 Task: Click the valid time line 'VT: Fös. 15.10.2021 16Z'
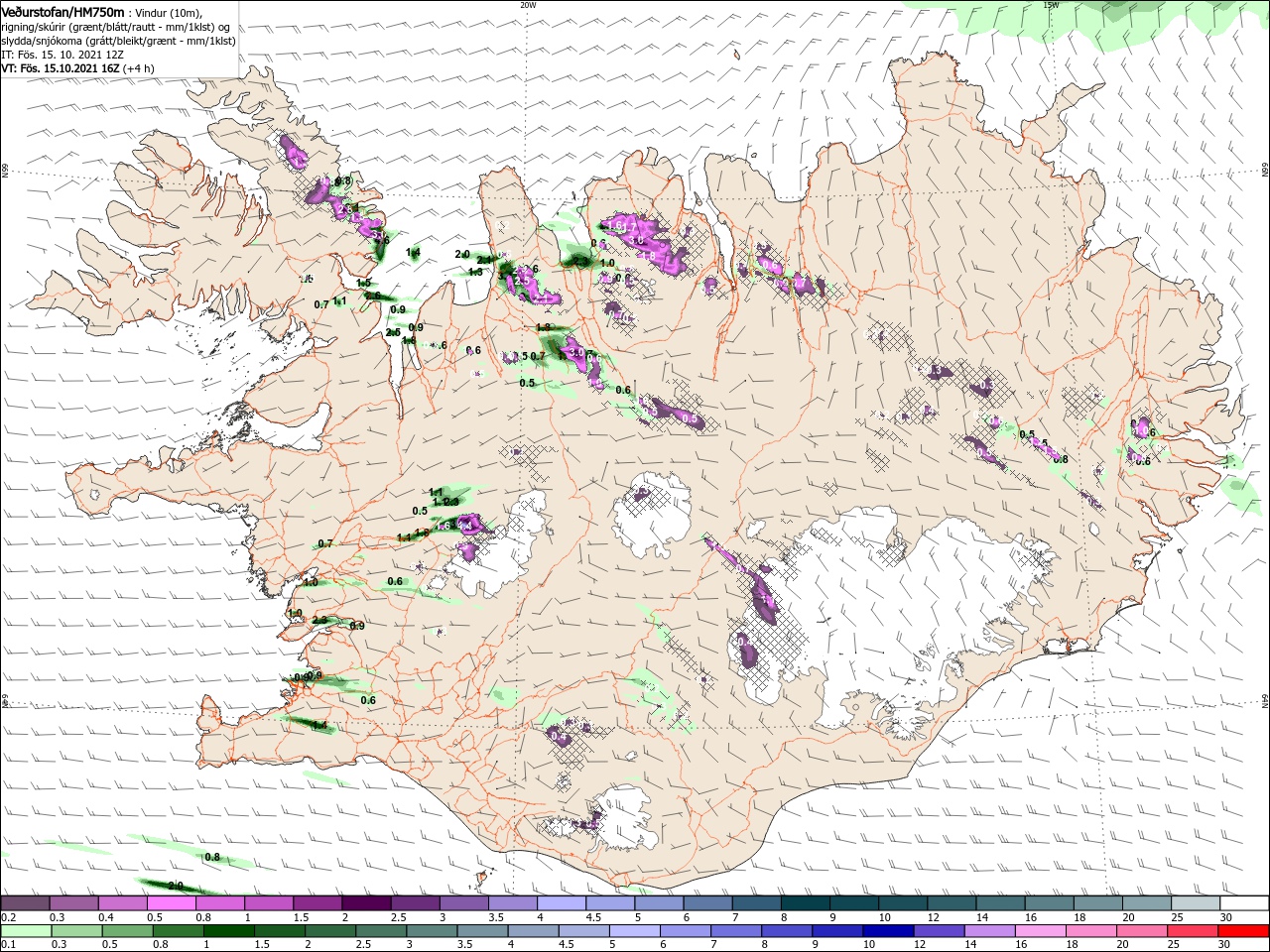coord(60,68)
